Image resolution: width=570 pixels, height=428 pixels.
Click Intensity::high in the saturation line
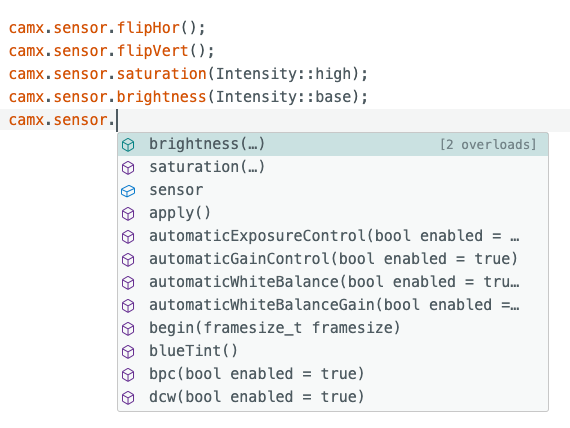[284, 74]
